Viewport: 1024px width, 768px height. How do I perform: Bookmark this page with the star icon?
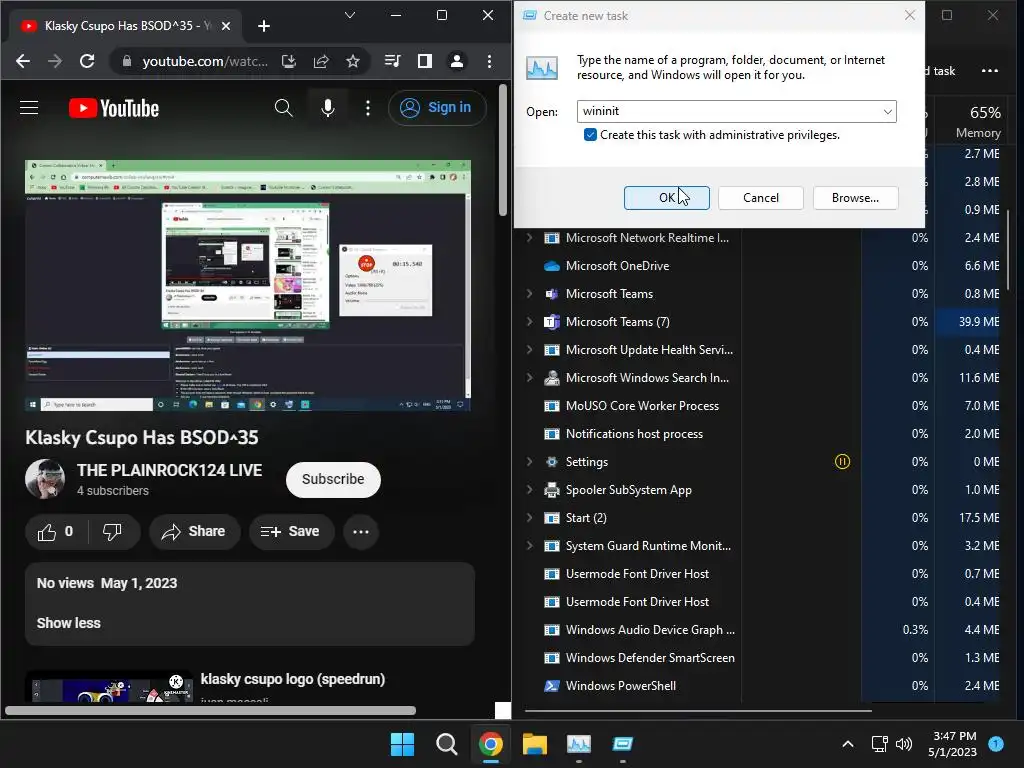pos(353,61)
